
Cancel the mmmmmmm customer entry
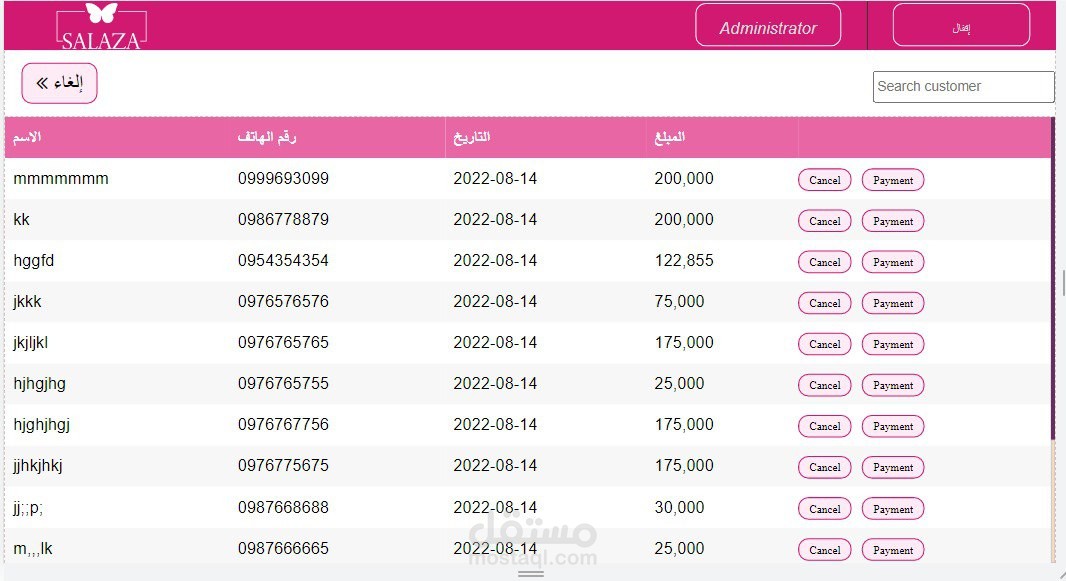[825, 180]
